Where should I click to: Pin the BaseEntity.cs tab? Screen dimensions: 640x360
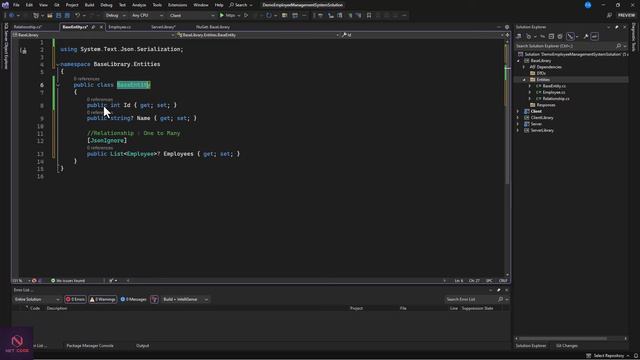tap(93, 27)
